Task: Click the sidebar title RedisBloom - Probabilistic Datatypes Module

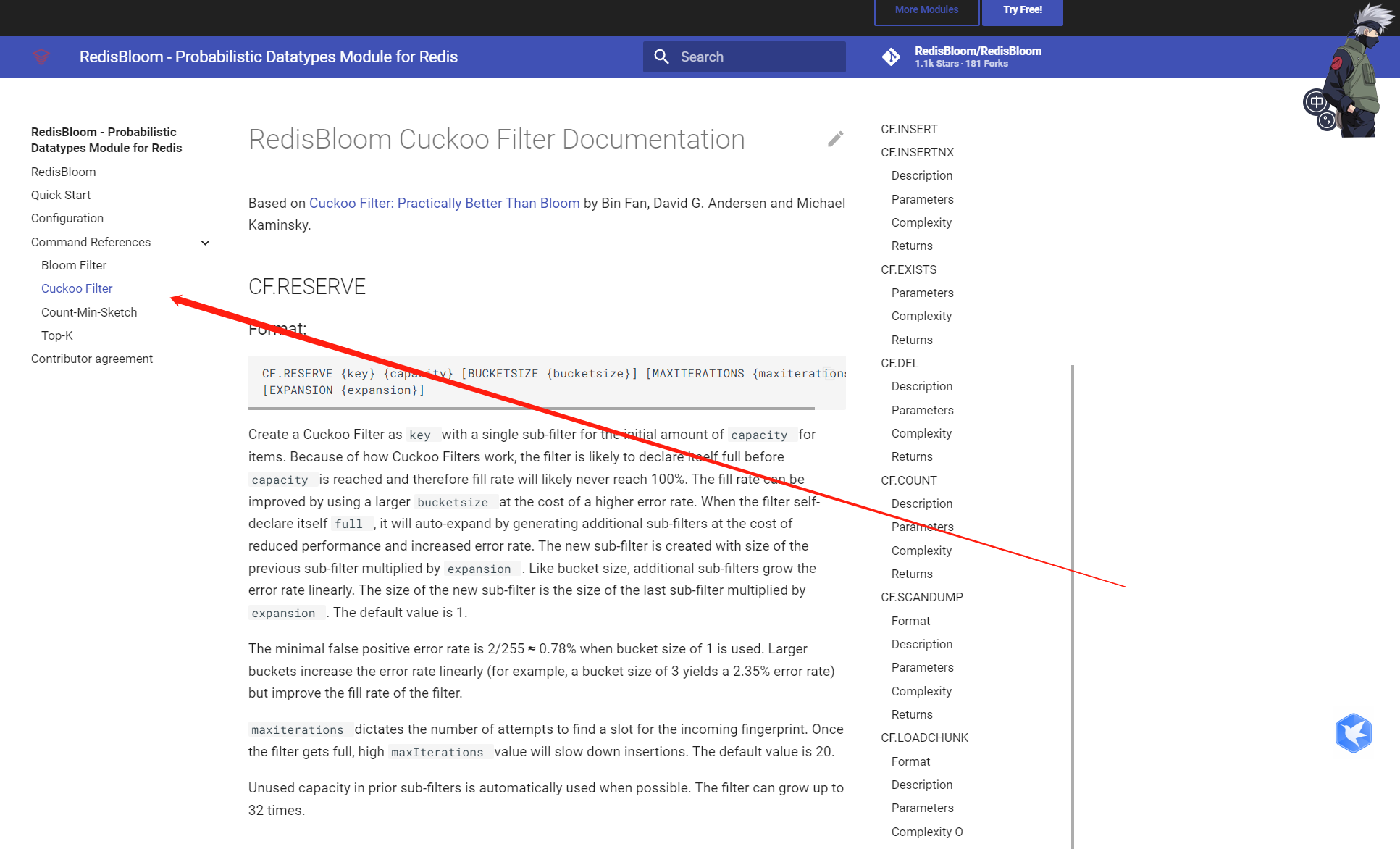Action: pos(106,140)
